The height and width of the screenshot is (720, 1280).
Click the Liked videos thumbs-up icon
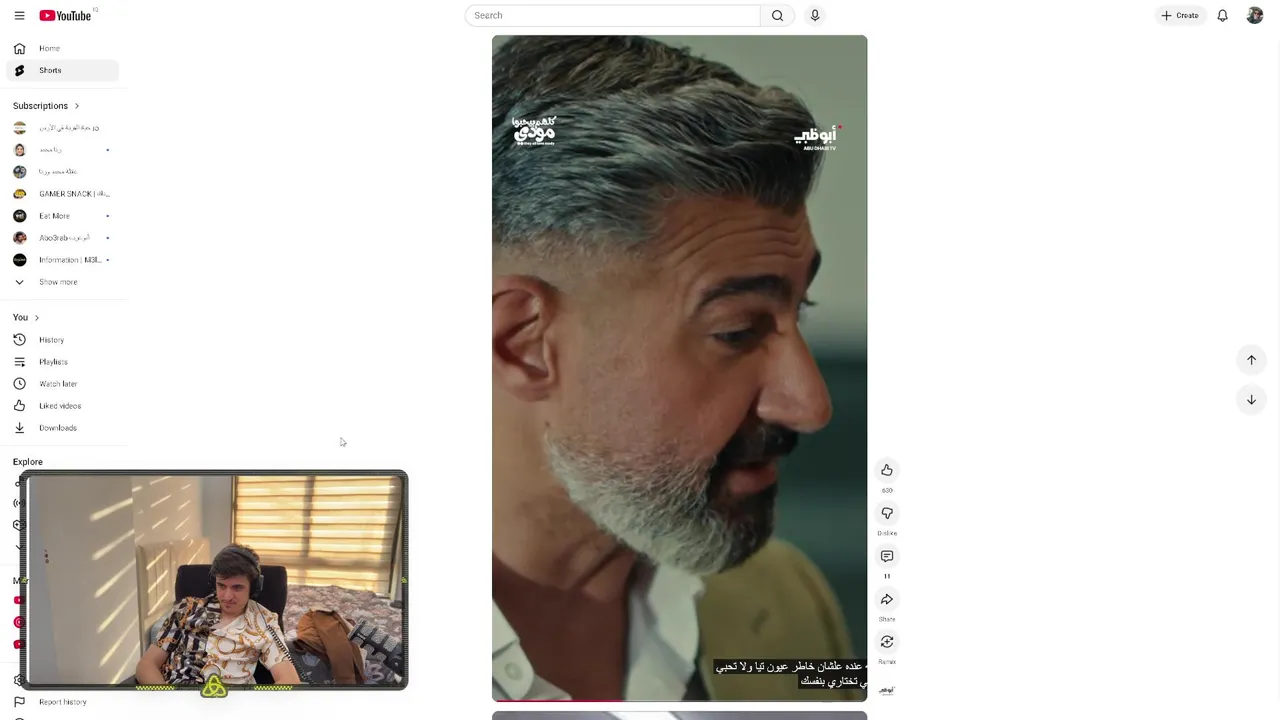coord(19,405)
